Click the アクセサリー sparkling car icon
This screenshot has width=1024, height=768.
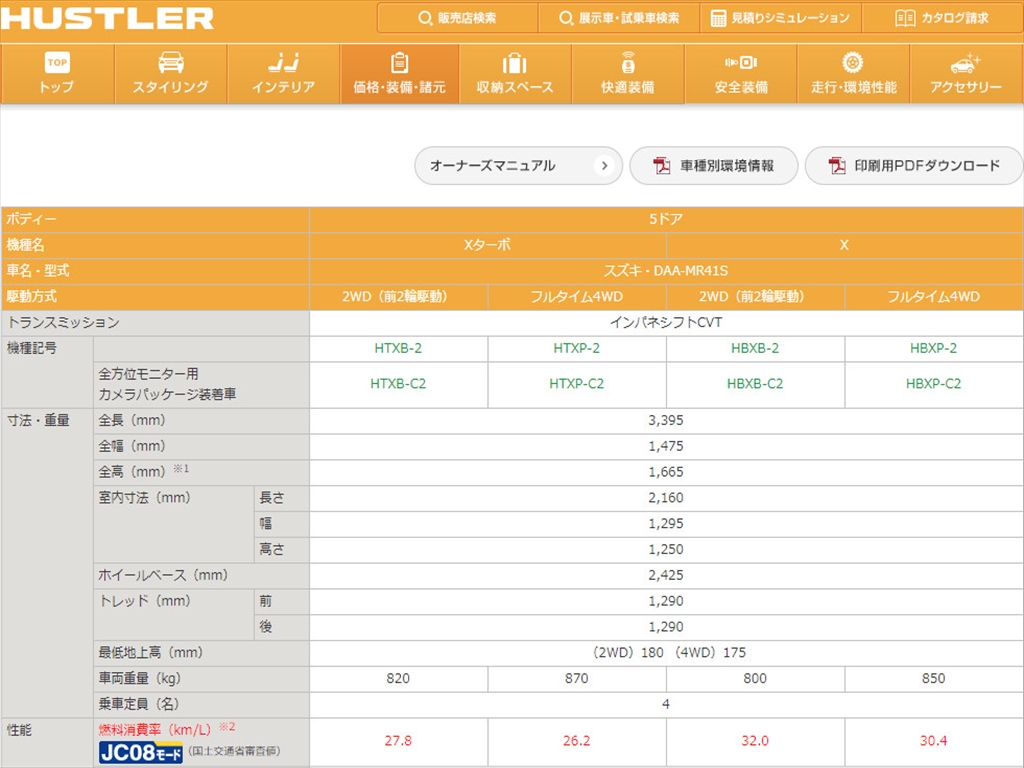(965, 63)
